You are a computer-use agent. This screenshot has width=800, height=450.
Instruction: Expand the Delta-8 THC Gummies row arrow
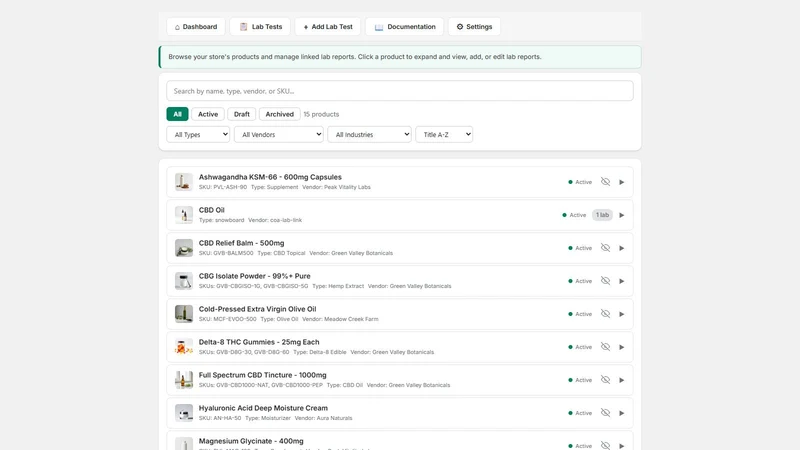click(x=621, y=347)
